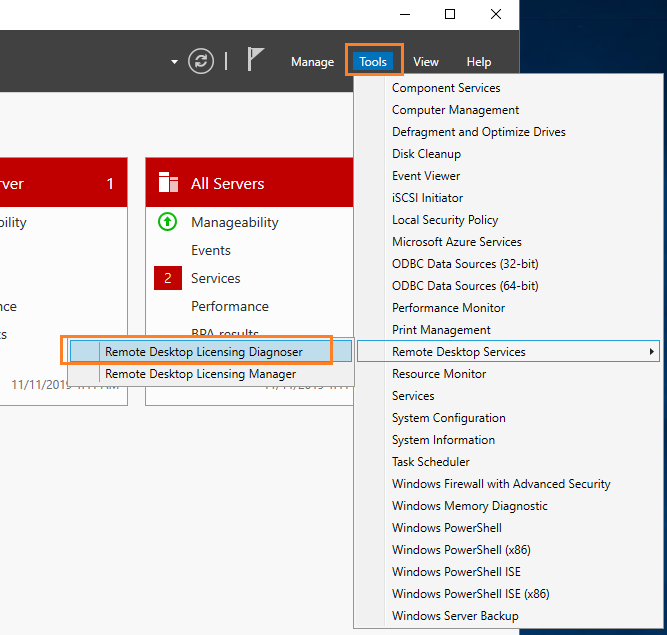Open Services in All Servers tile
The width and height of the screenshot is (667, 635).
pyautogui.click(x=215, y=278)
